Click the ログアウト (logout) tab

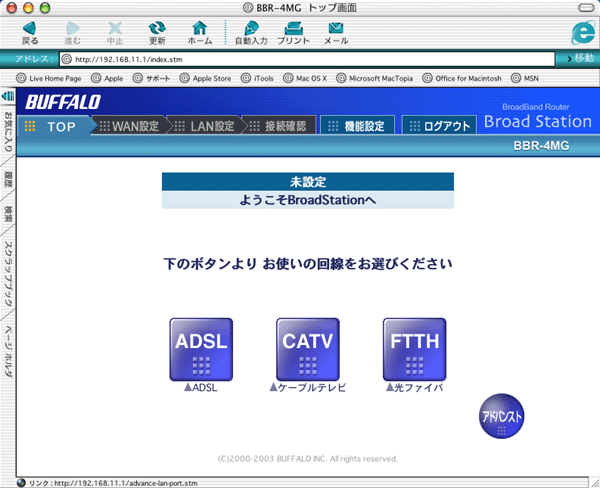click(x=439, y=126)
